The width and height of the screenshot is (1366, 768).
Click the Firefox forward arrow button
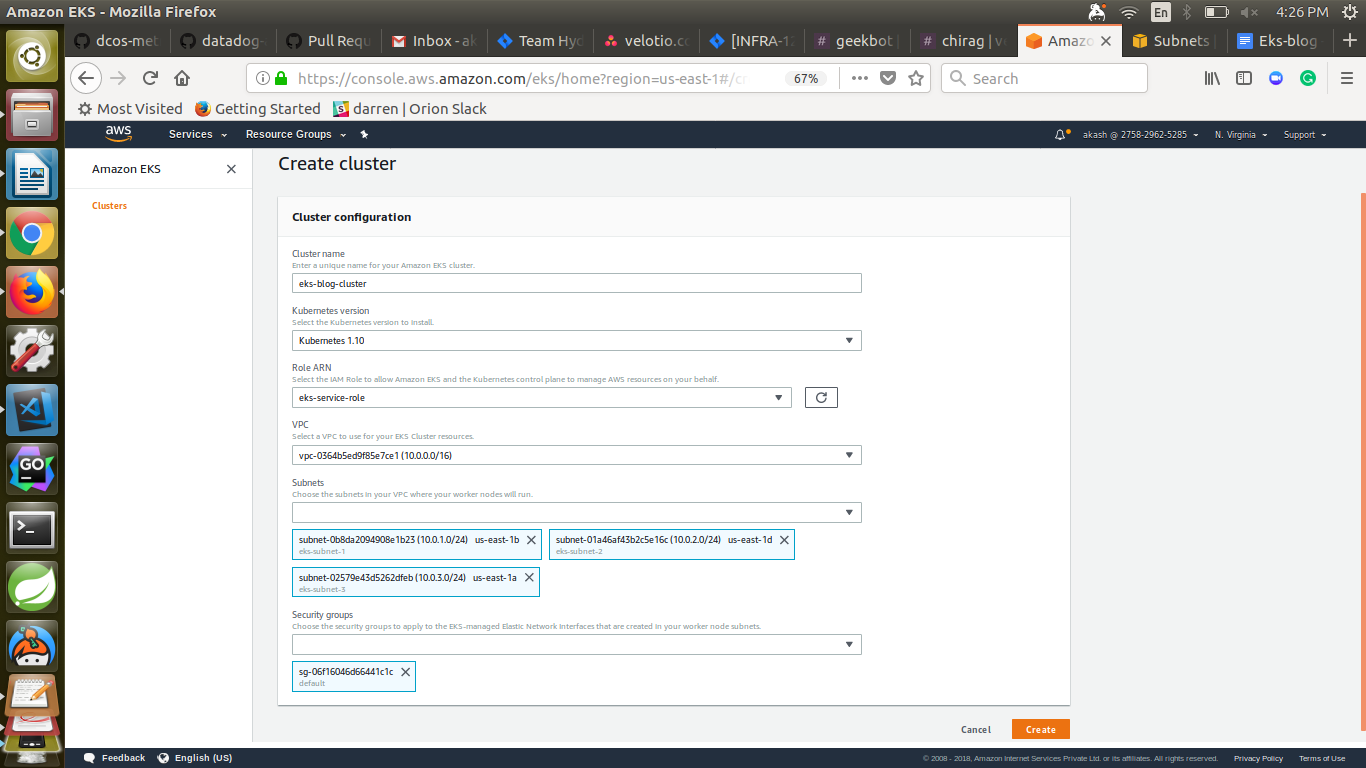click(x=119, y=78)
